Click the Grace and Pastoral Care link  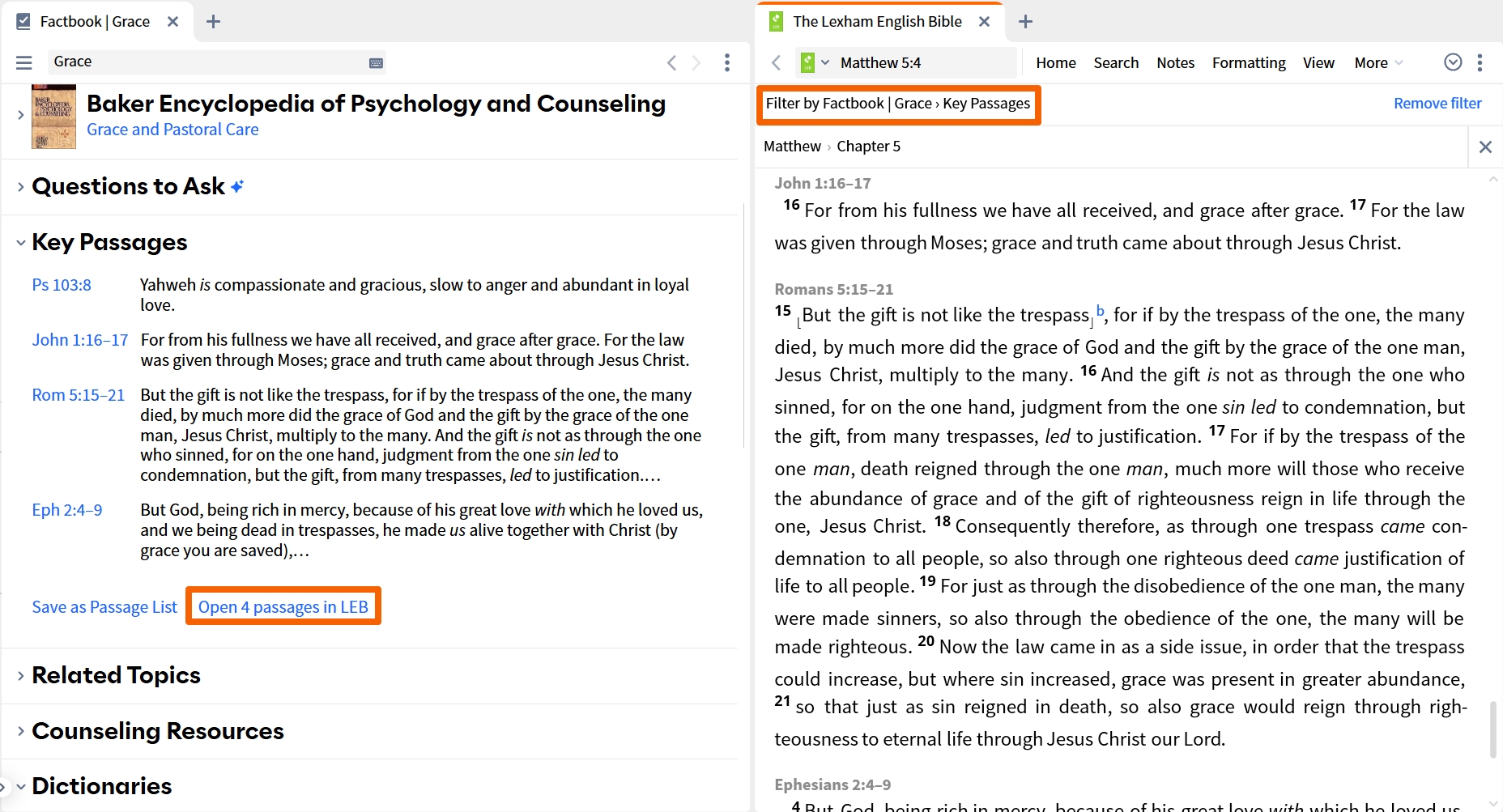coord(172,130)
